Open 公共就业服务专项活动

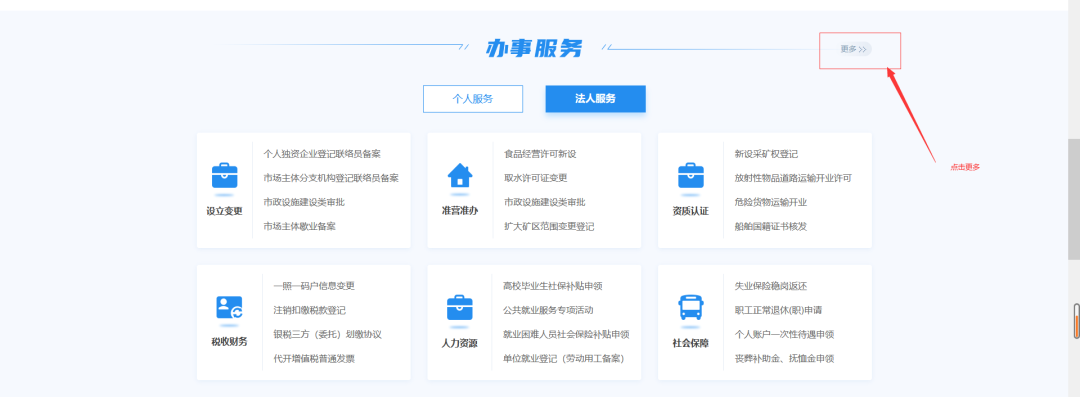548,310
